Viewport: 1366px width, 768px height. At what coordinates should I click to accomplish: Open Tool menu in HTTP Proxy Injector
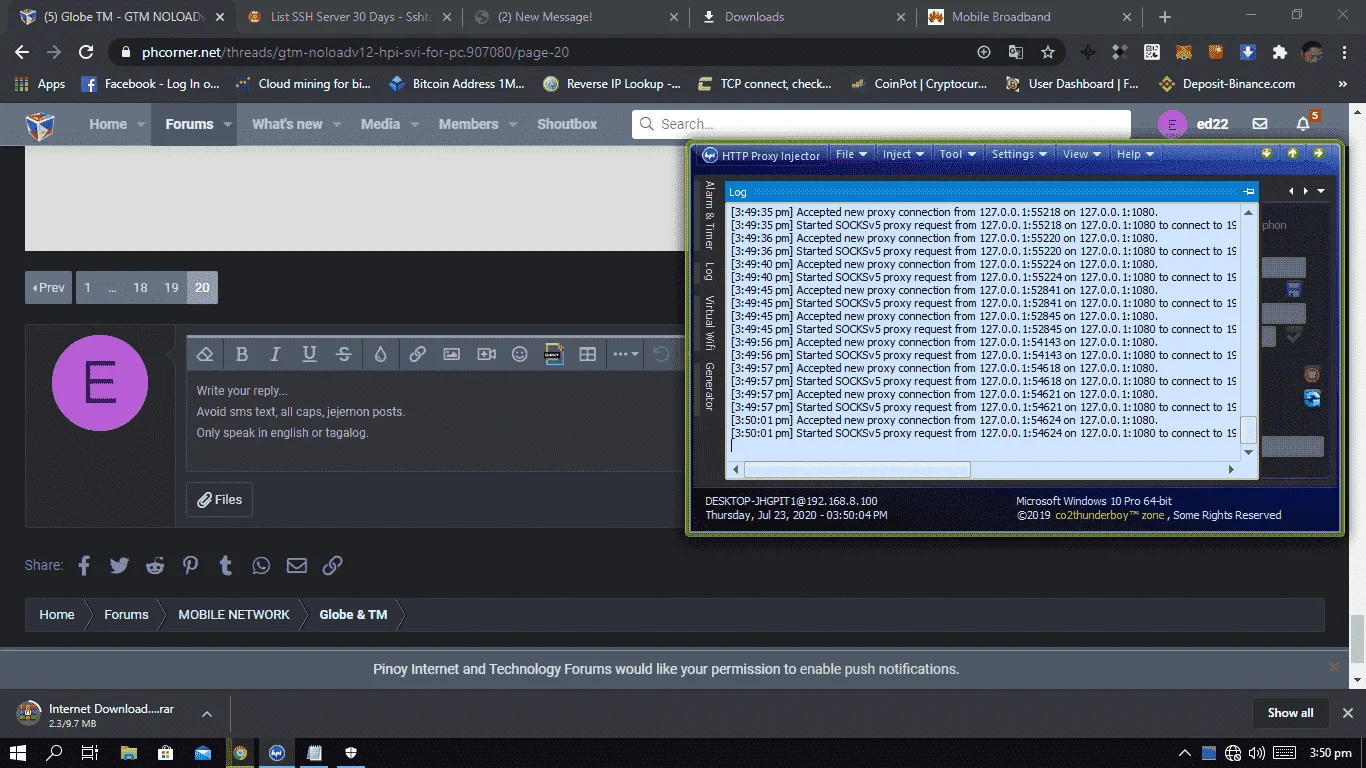[957, 154]
